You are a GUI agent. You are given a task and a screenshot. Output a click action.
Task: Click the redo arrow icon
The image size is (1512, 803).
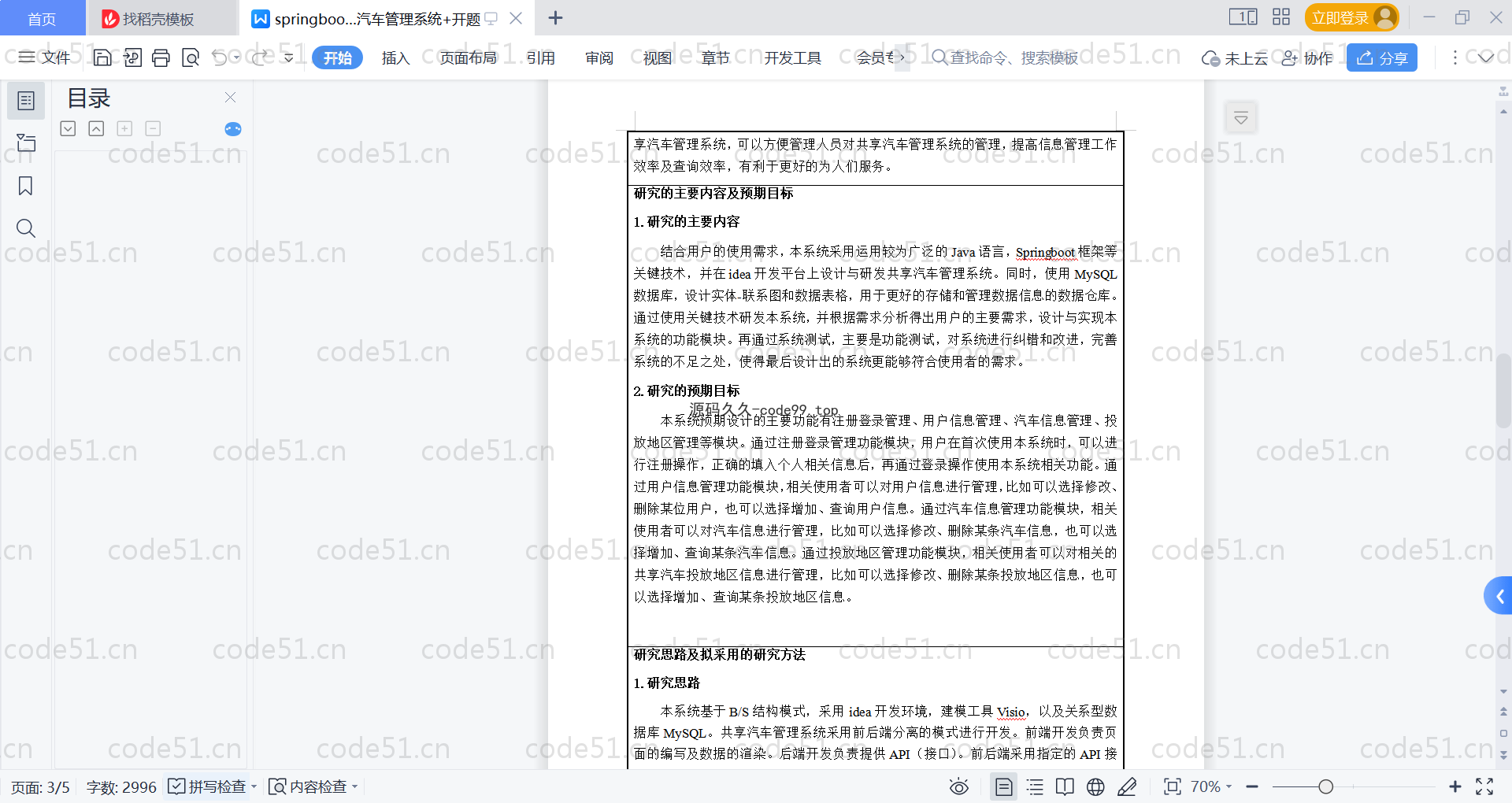(x=261, y=57)
